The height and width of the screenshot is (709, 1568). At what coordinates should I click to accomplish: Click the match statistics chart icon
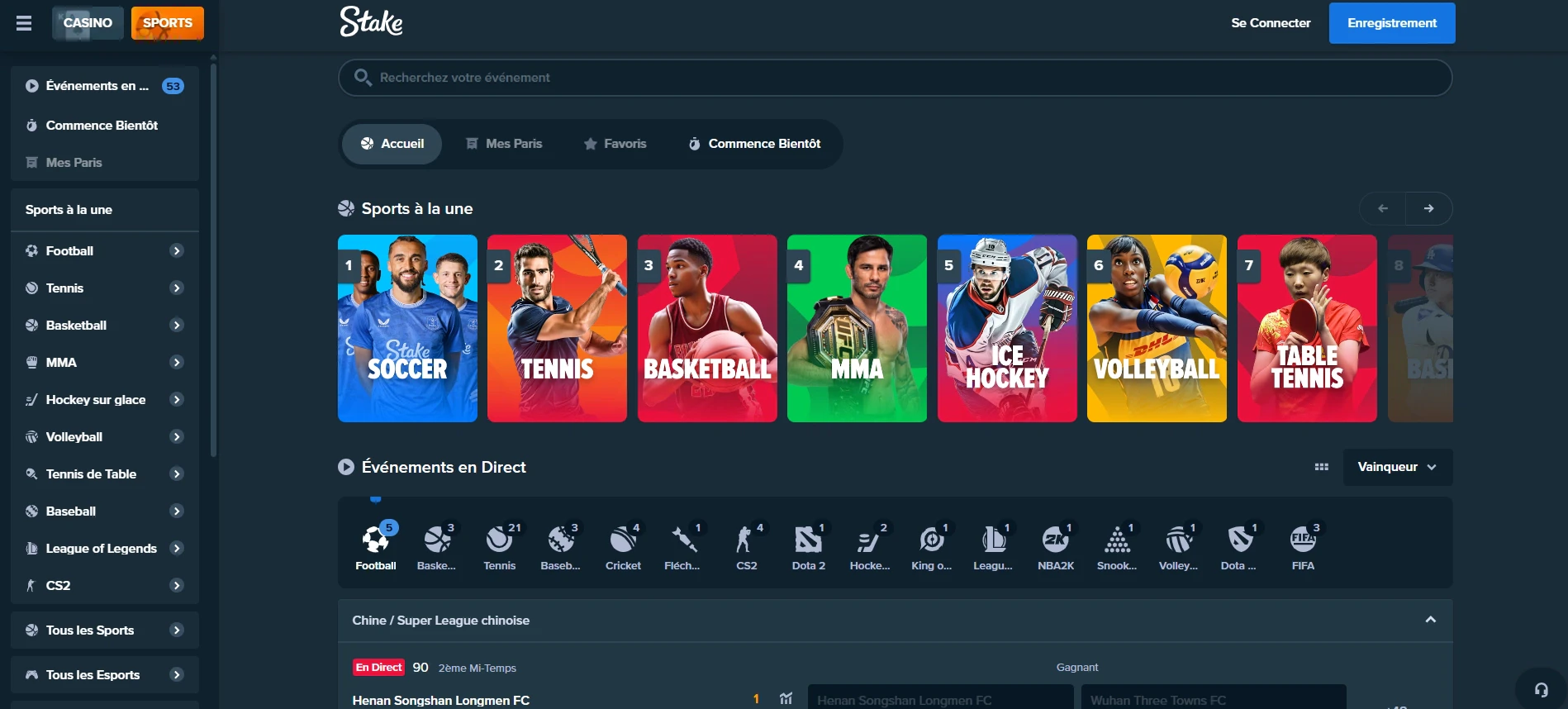pos(786,699)
